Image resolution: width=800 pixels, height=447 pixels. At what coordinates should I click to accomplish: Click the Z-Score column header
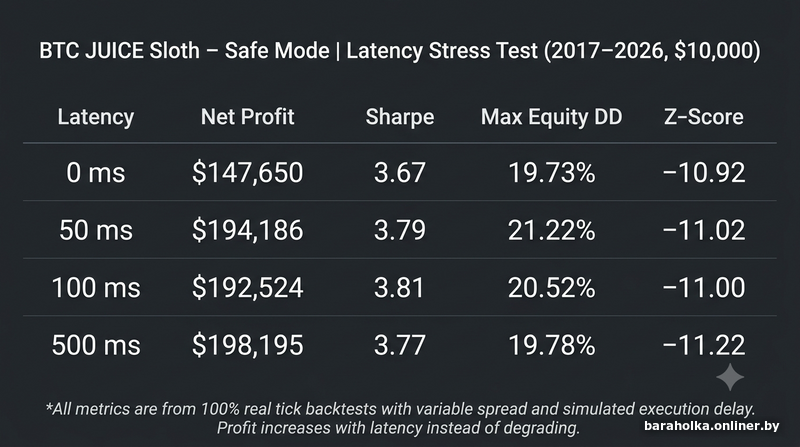pyautogui.click(x=704, y=117)
